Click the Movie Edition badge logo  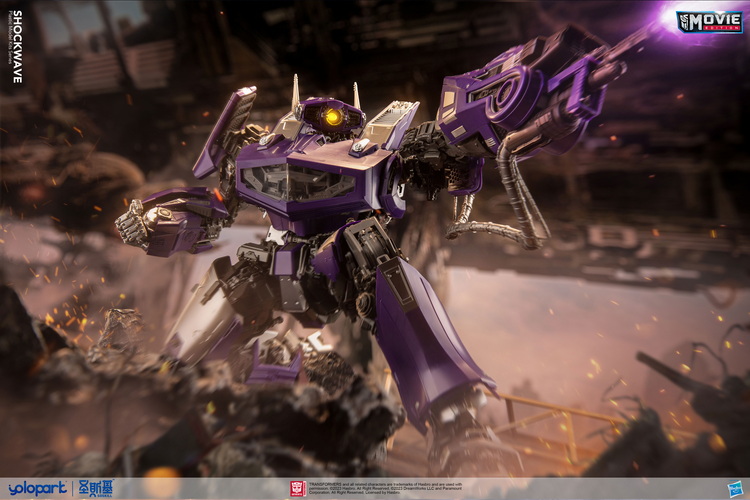pyautogui.click(x=709, y=21)
